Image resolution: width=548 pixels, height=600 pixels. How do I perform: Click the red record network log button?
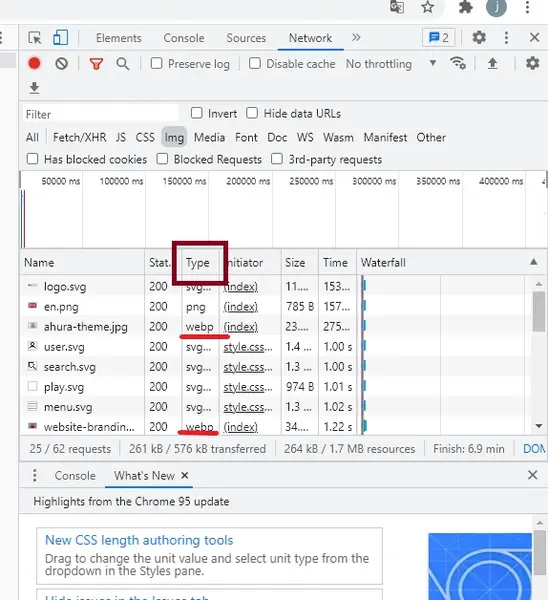[34, 63]
